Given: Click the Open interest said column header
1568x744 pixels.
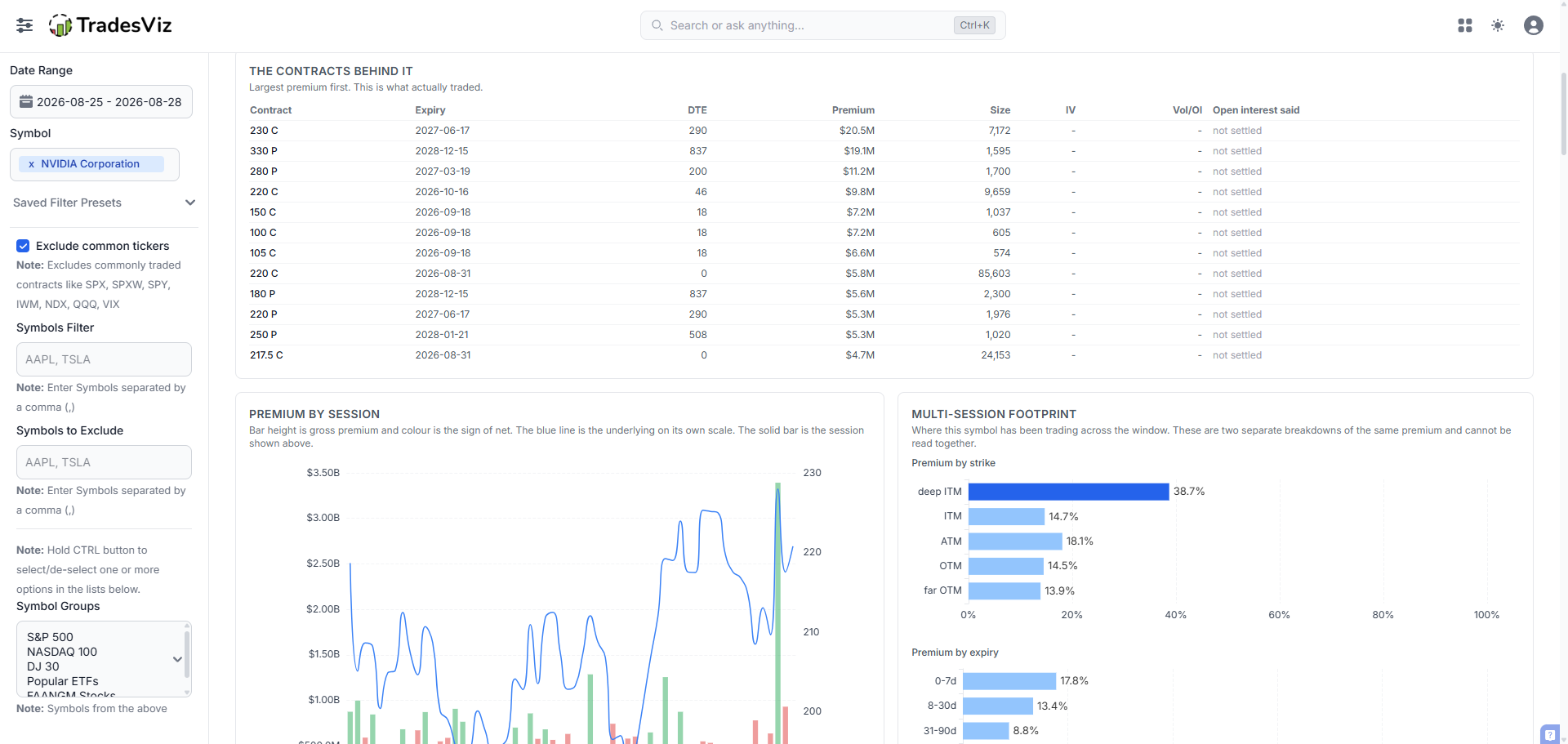Looking at the screenshot, I should tap(1256, 110).
